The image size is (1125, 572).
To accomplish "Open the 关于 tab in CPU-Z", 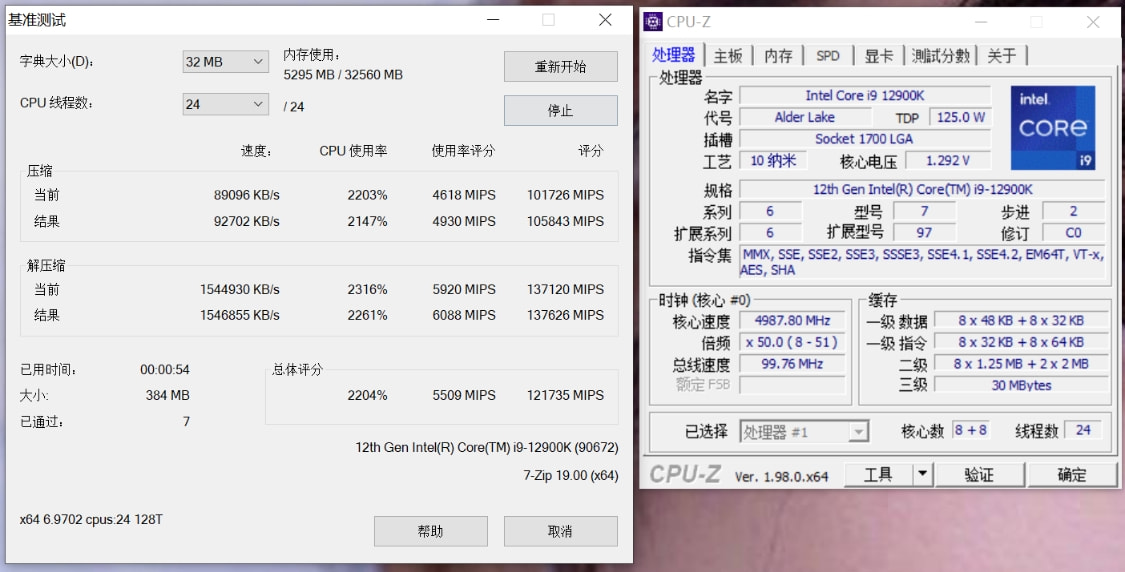I will (x=1002, y=55).
